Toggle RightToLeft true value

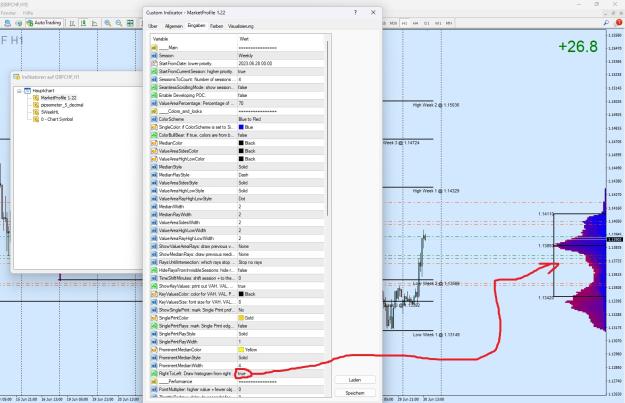point(281,374)
